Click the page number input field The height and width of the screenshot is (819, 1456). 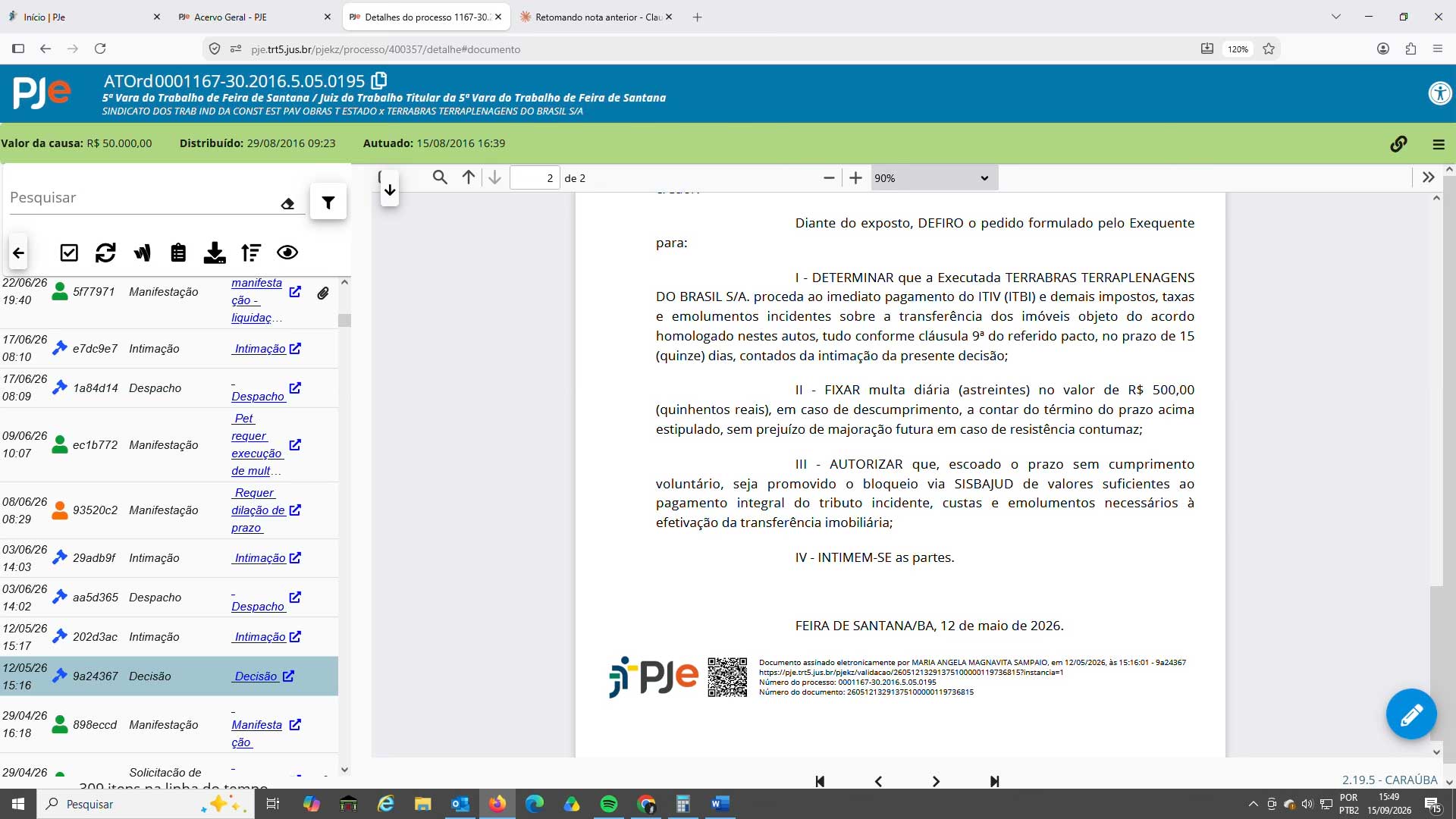(535, 178)
